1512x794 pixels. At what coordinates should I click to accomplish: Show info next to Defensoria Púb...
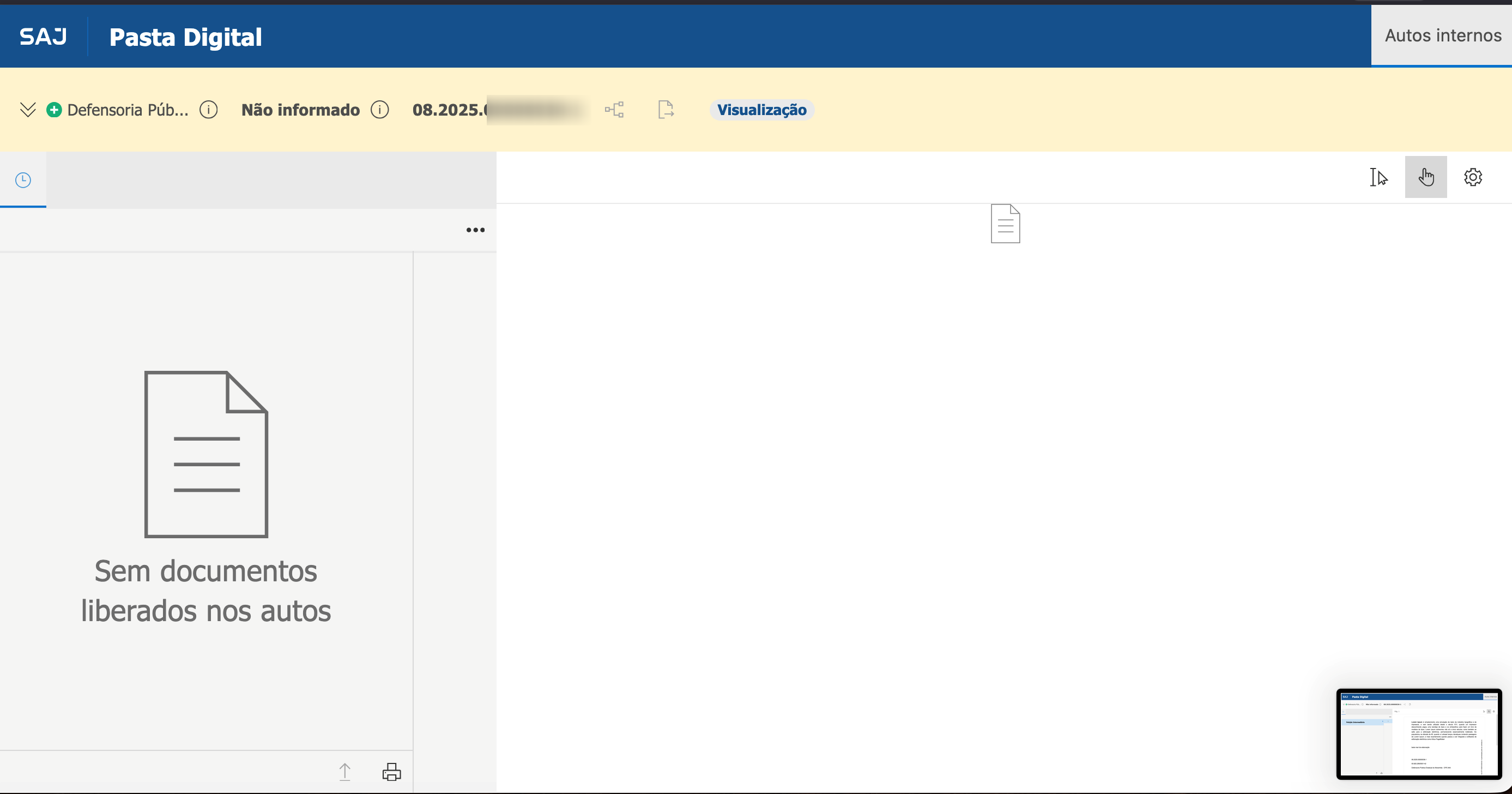click(x=208, y=110)
